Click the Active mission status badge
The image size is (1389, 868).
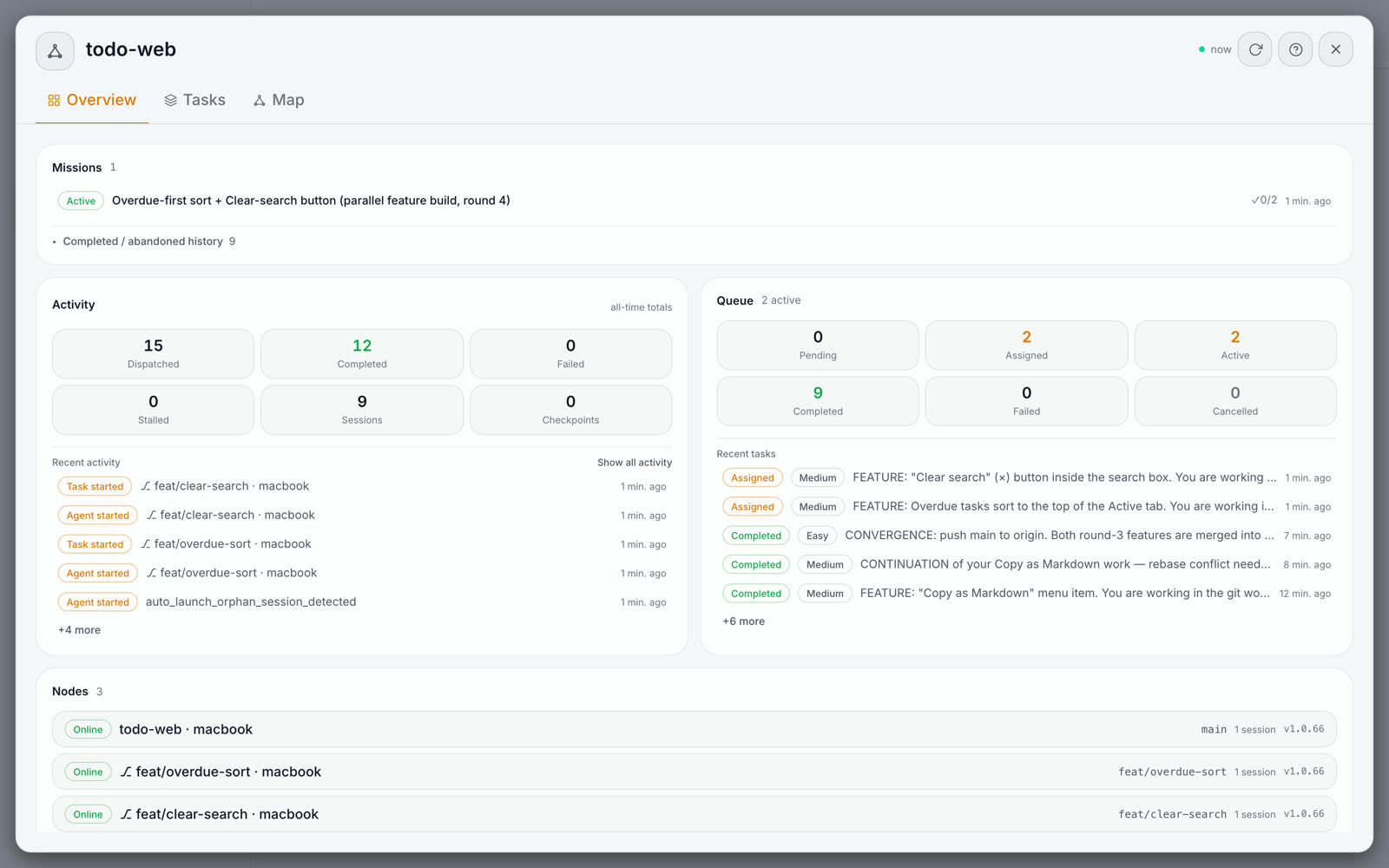coord(81,201)
